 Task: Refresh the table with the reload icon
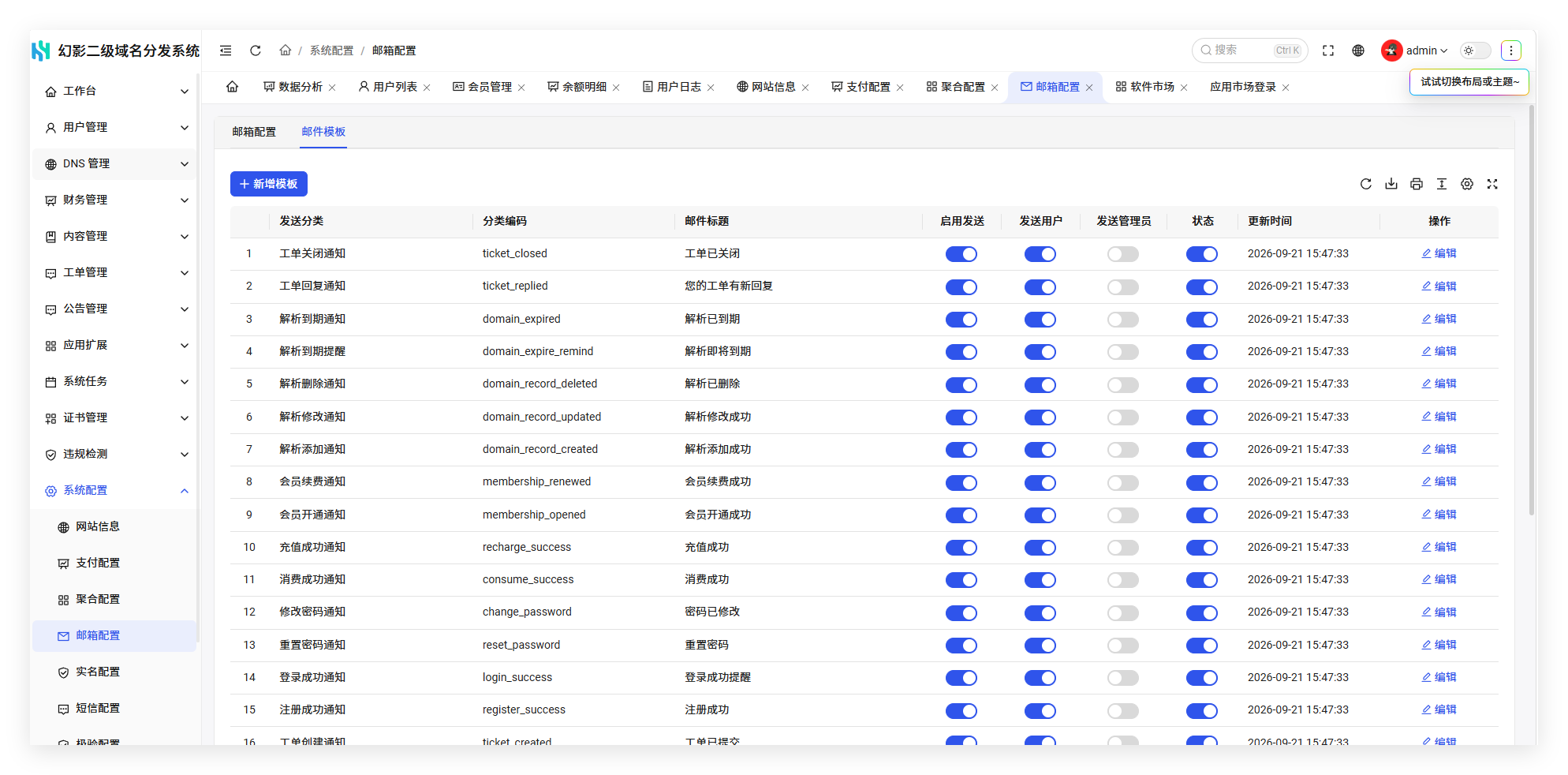pos(1366,184)
